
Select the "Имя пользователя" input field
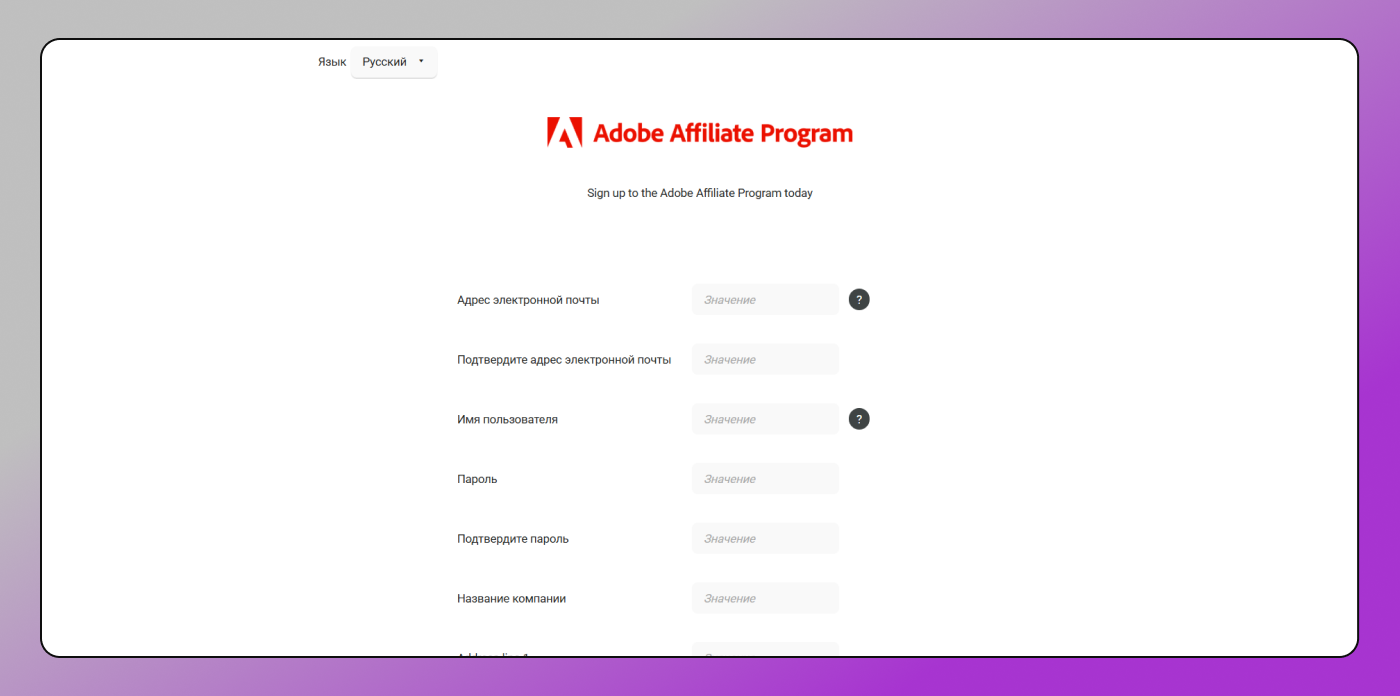tap(765, 418)
